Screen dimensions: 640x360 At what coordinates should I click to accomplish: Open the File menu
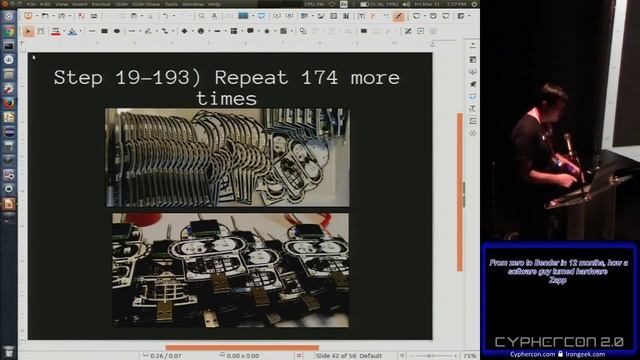[x=31, y=4]
